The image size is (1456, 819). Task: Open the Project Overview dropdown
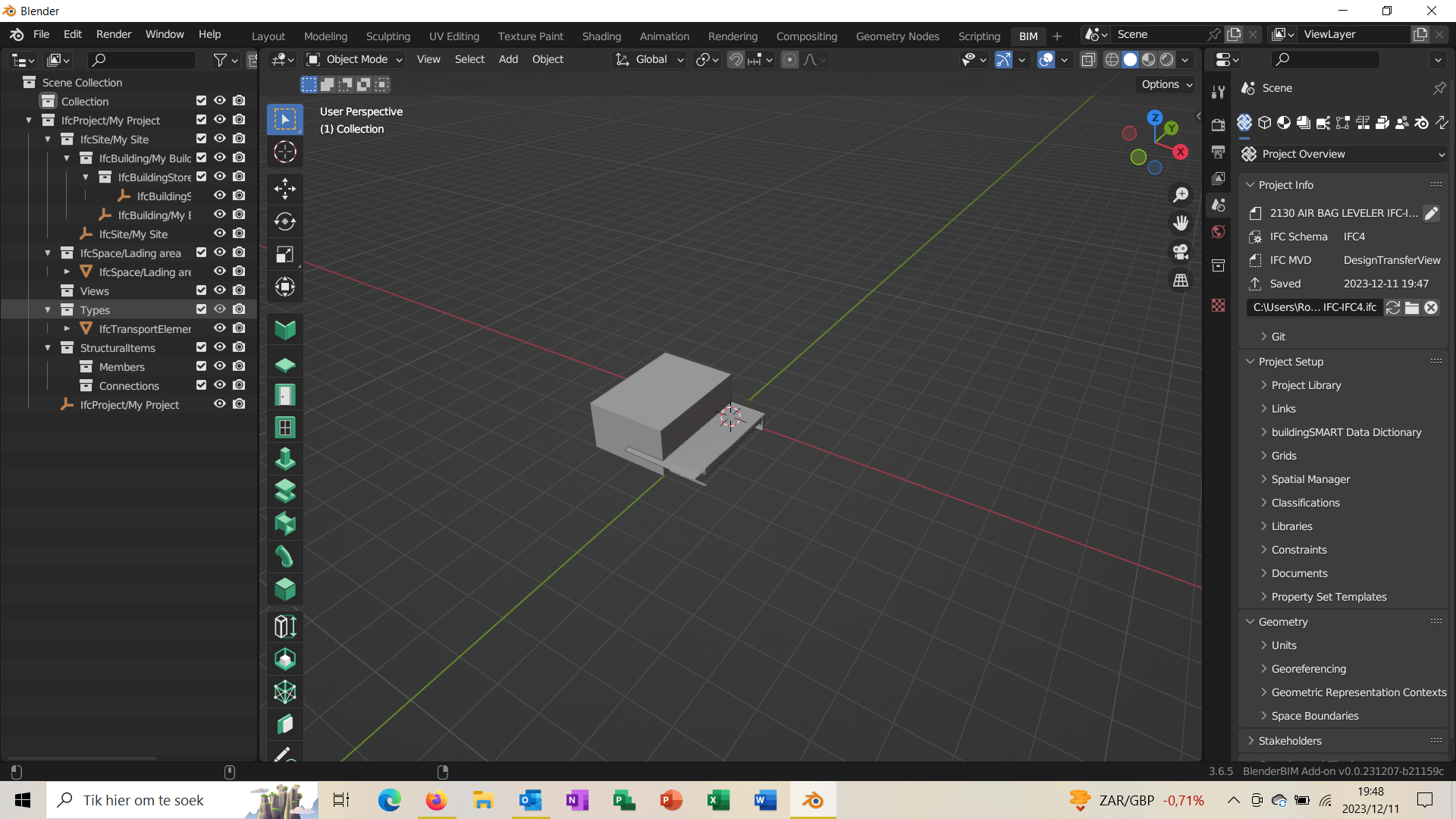pos(1344,154)
